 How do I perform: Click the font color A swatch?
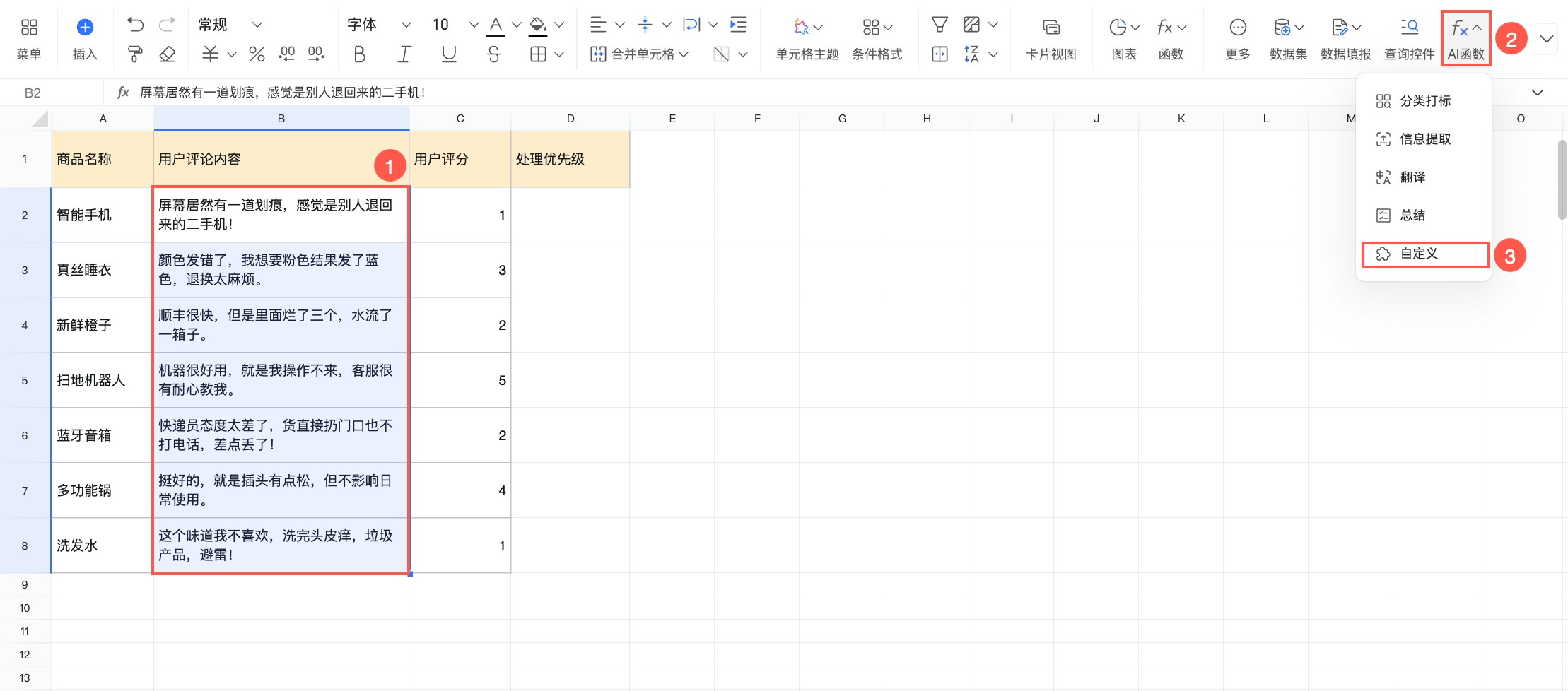click(x=496, y=26)
